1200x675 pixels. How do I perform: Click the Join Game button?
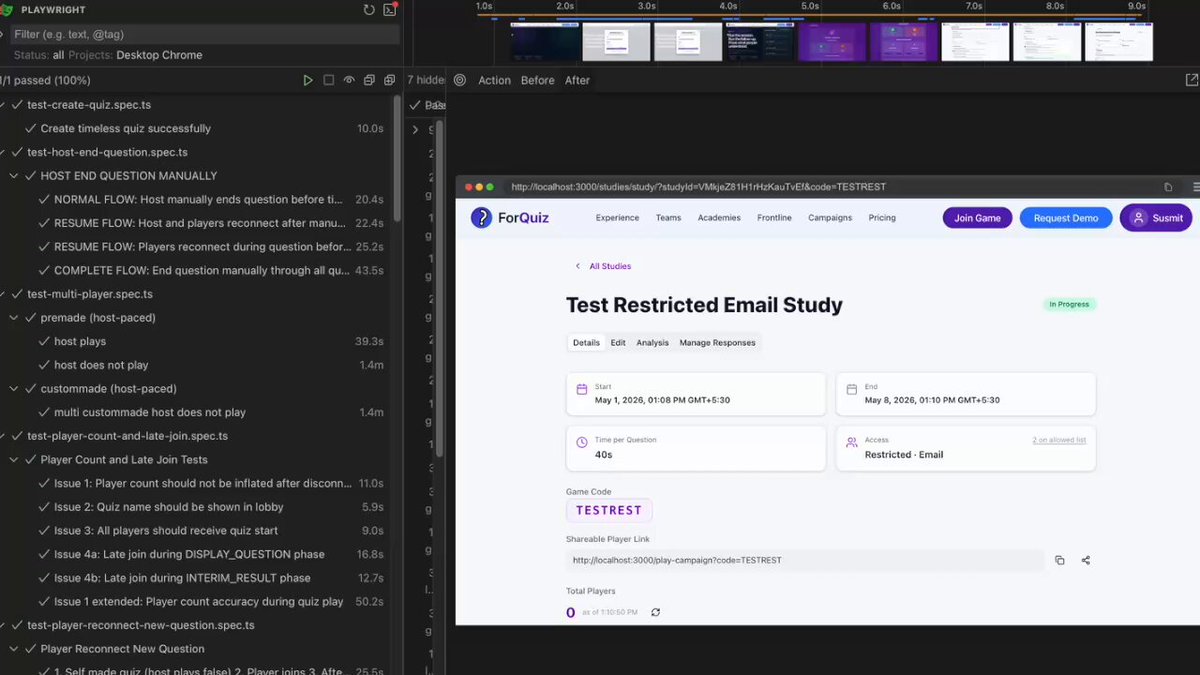(x=977, y=218)
